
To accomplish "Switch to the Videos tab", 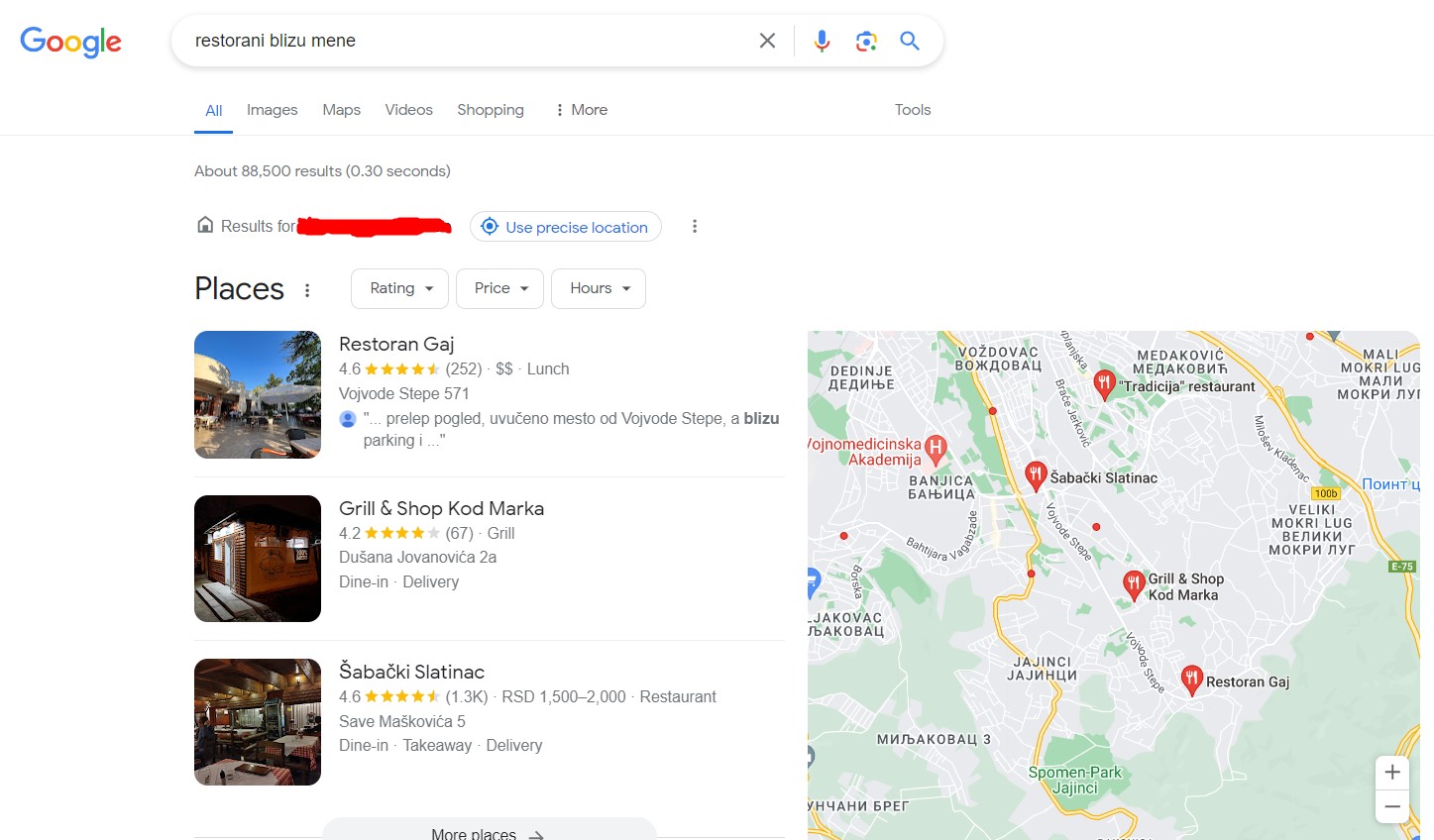I will [x=408, y=110].
